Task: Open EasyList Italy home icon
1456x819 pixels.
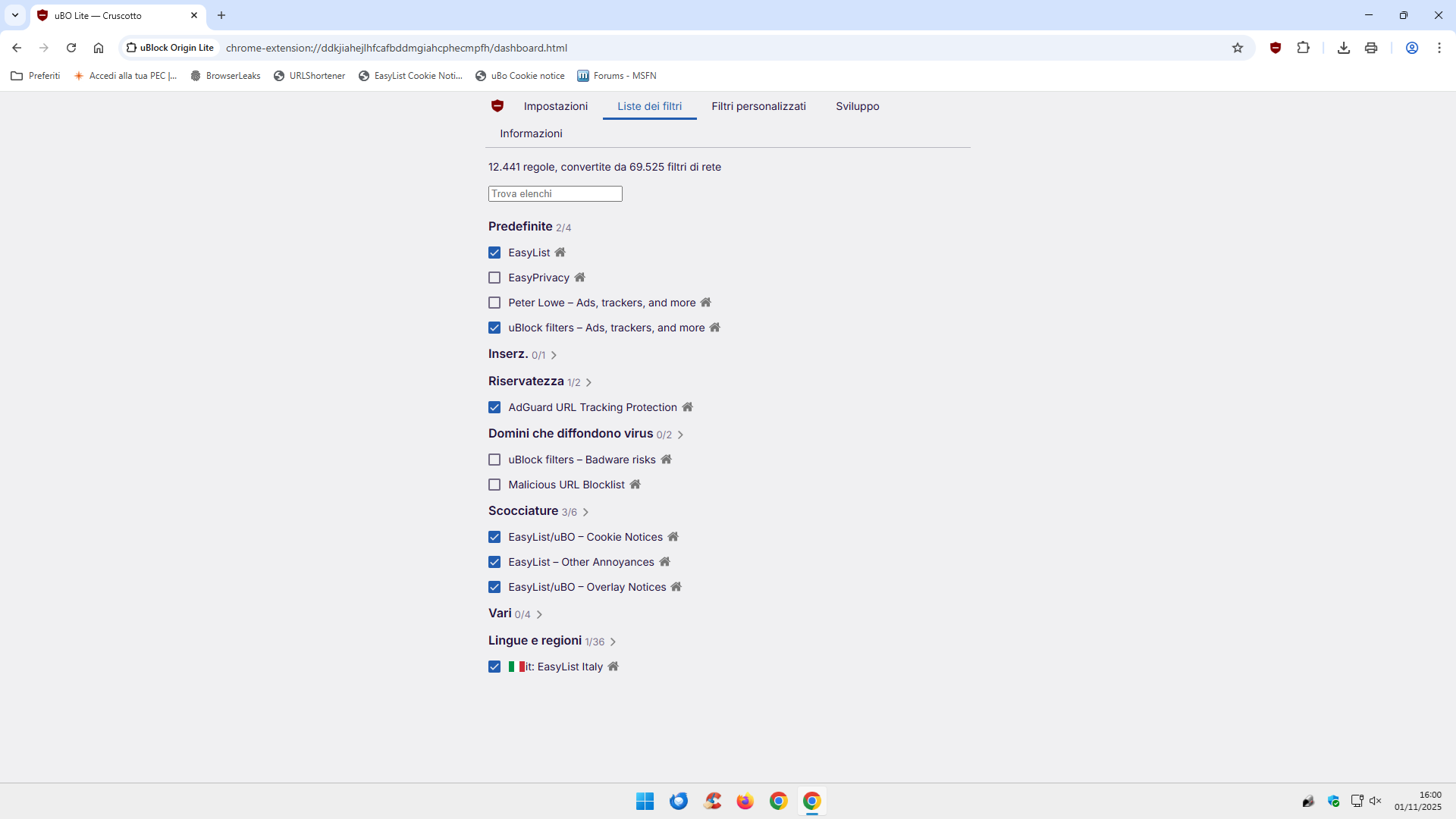Action: click(613, 667)
